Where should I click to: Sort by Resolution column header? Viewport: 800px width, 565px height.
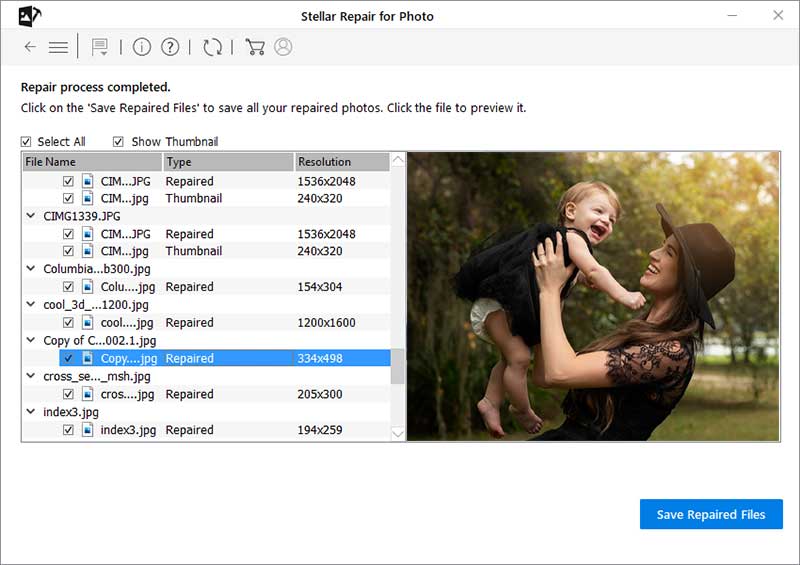(x=342, y=162)
